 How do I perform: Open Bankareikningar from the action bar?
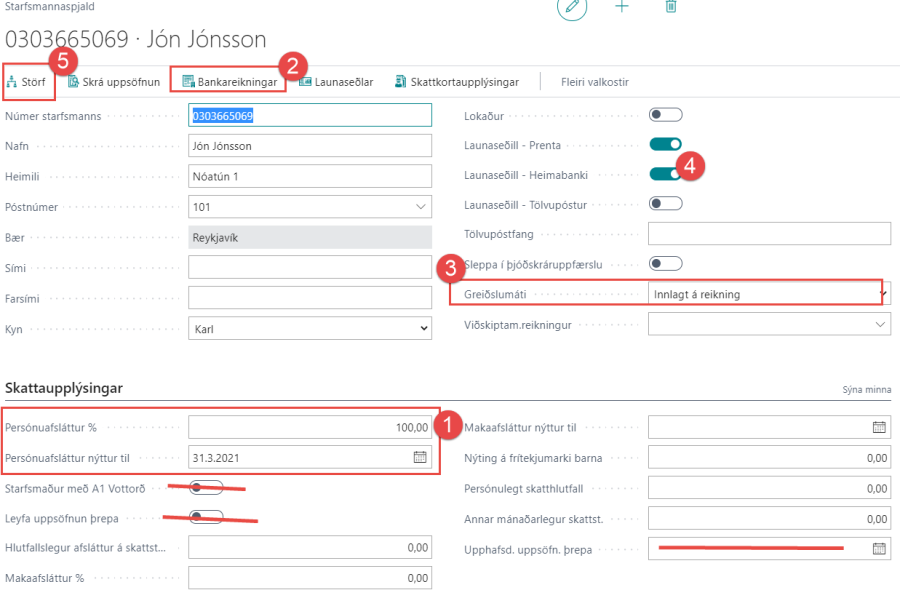tap(229, 82)
